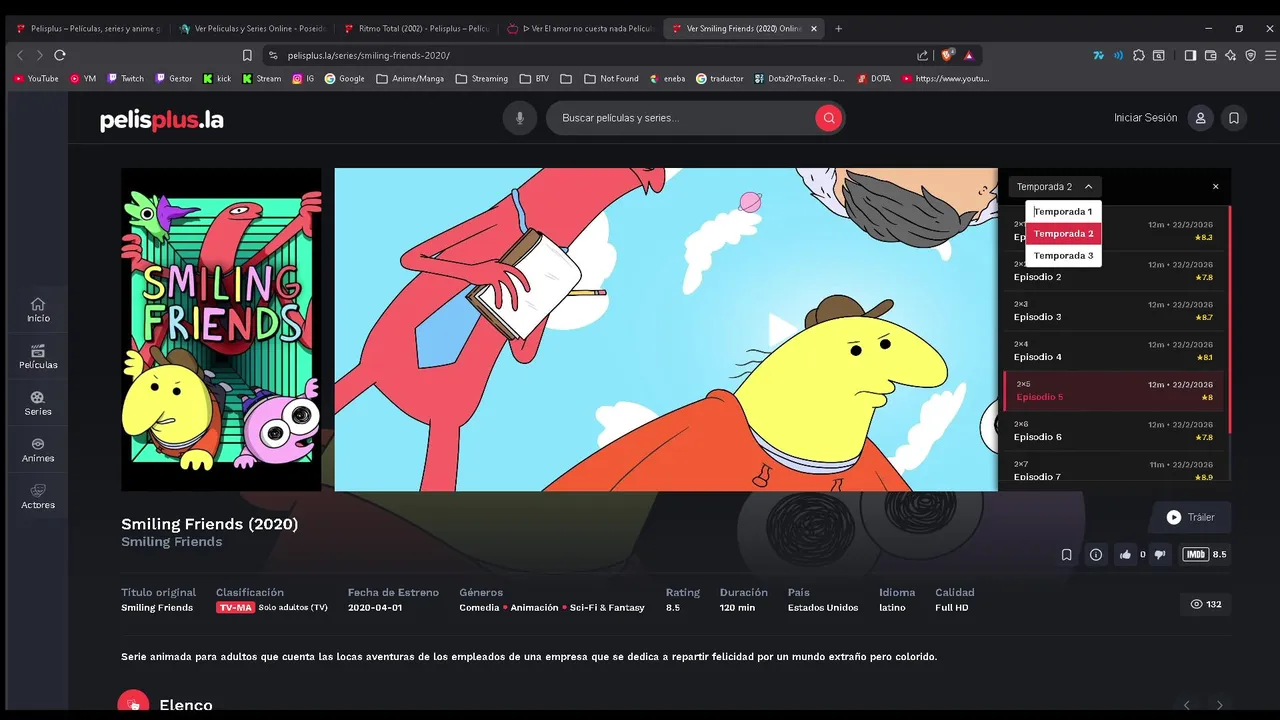1280x720 pixels.
Task: Open the Leo AI sparkle icon
Action: [x=1230, y=55]
